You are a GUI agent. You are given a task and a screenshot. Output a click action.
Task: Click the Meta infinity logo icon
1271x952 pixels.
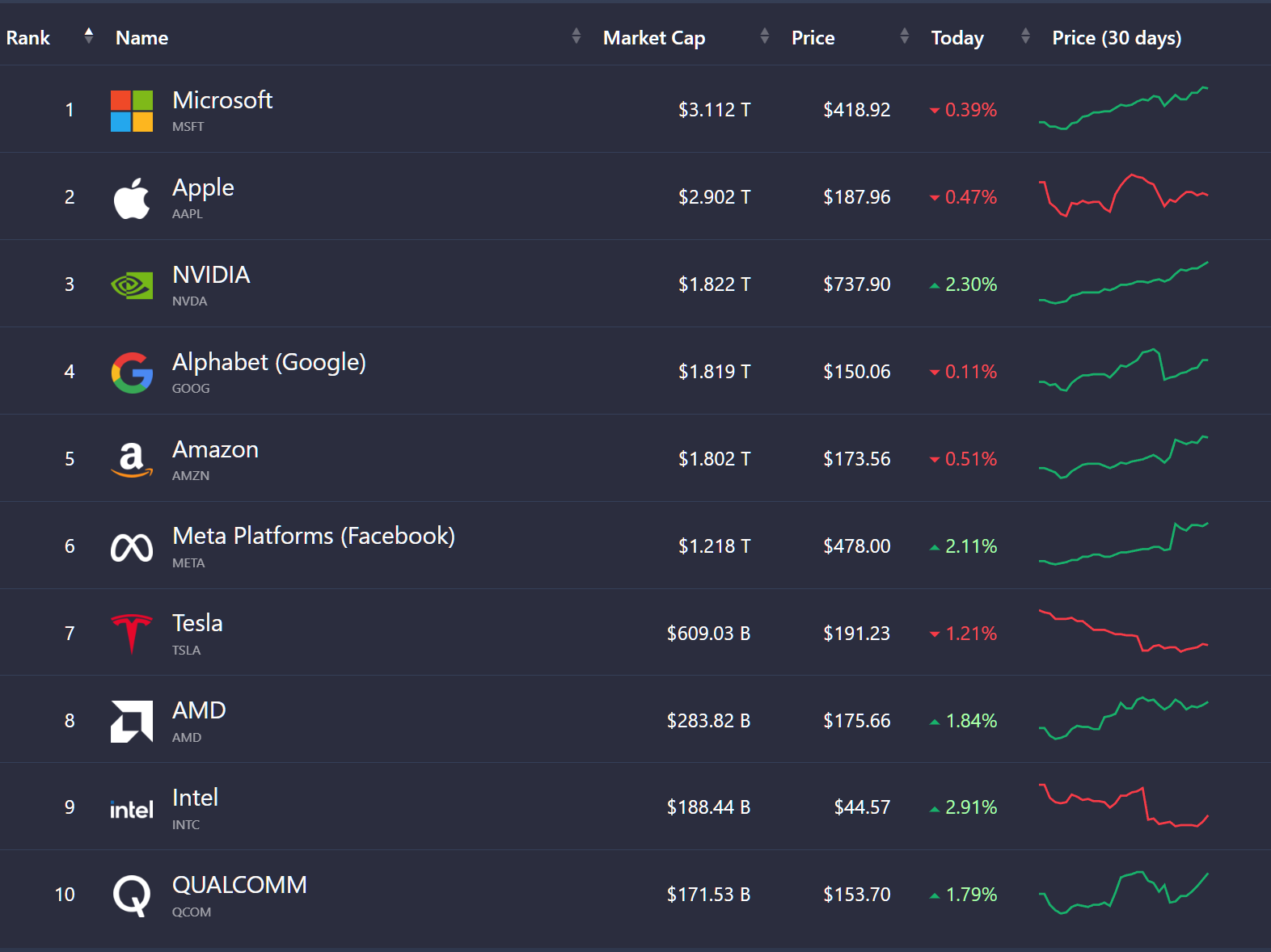pos(132,548)
